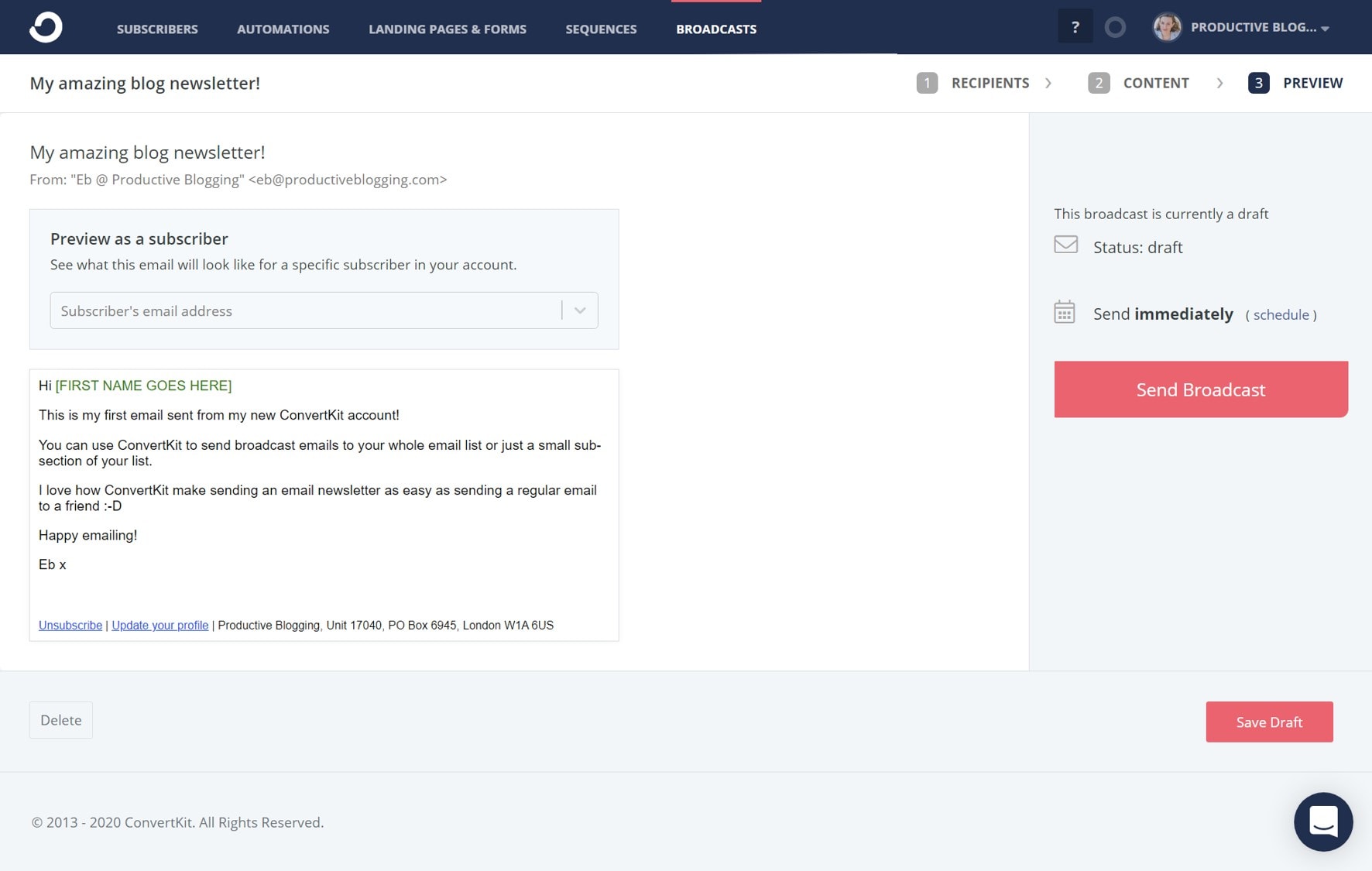Click the Subscriber's email address field

point(324,310)
